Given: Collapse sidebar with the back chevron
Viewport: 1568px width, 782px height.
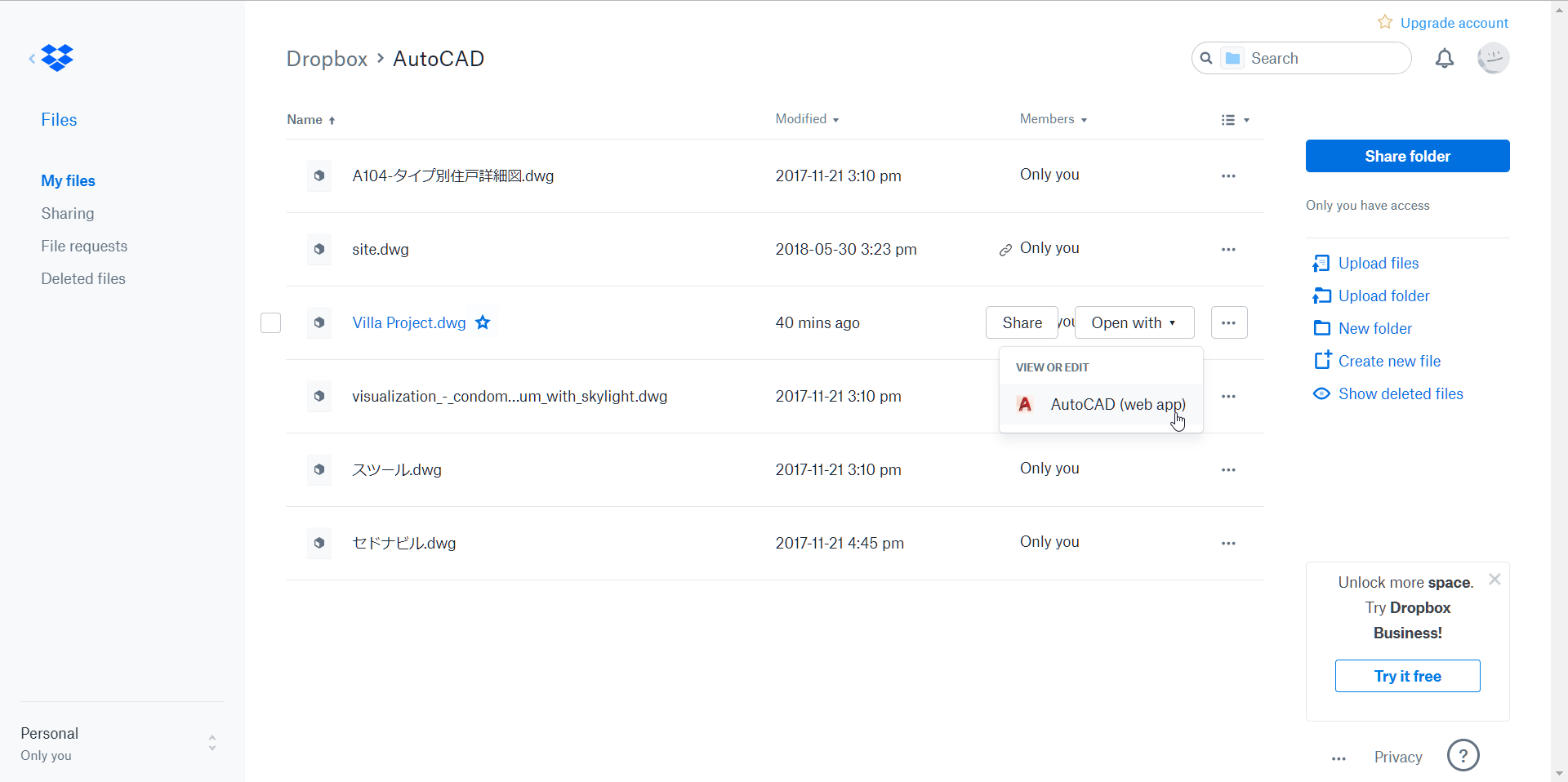Looking at the screenshot, I should click(x=32, y=58).
